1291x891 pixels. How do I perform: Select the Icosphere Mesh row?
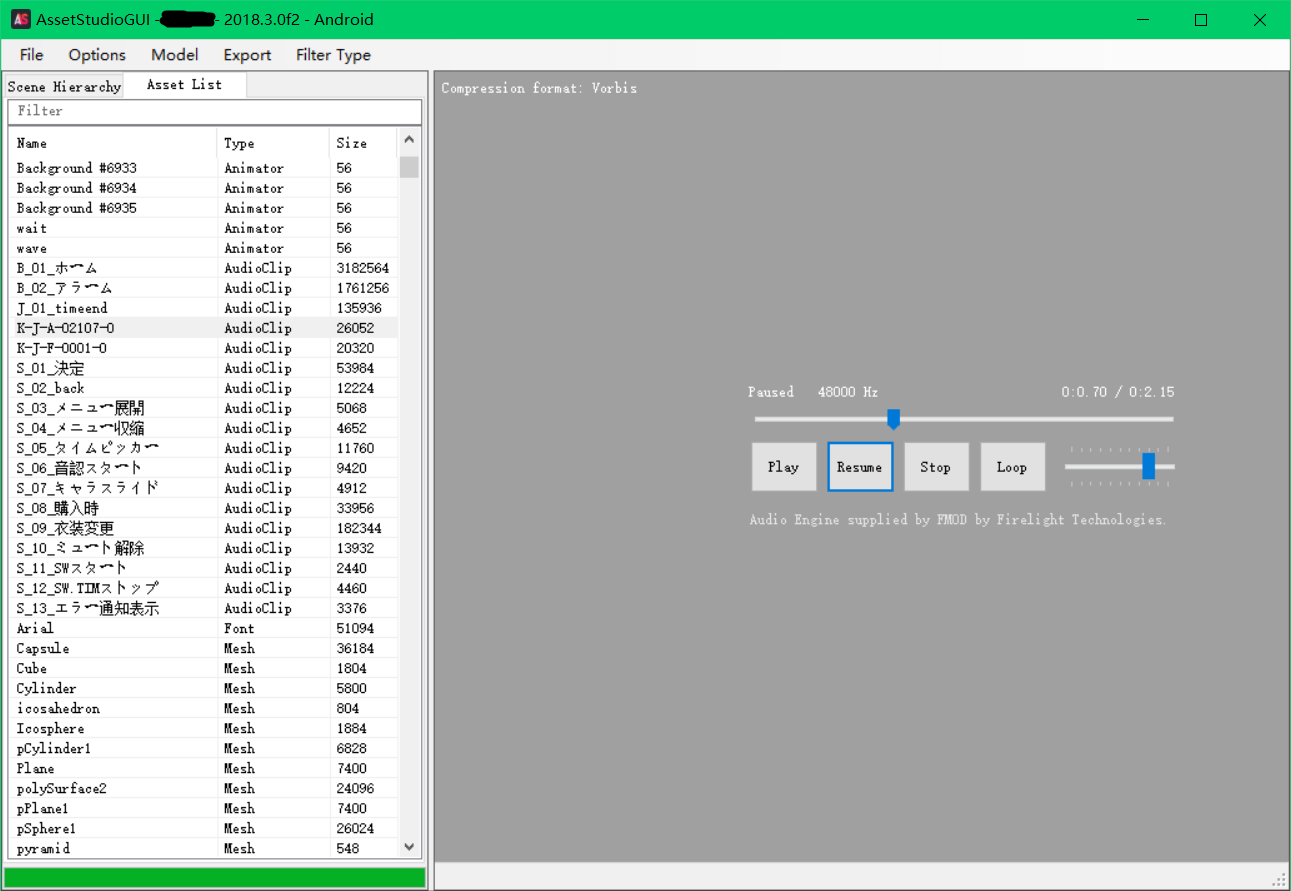pyautogui.click(x=203, y=728)
